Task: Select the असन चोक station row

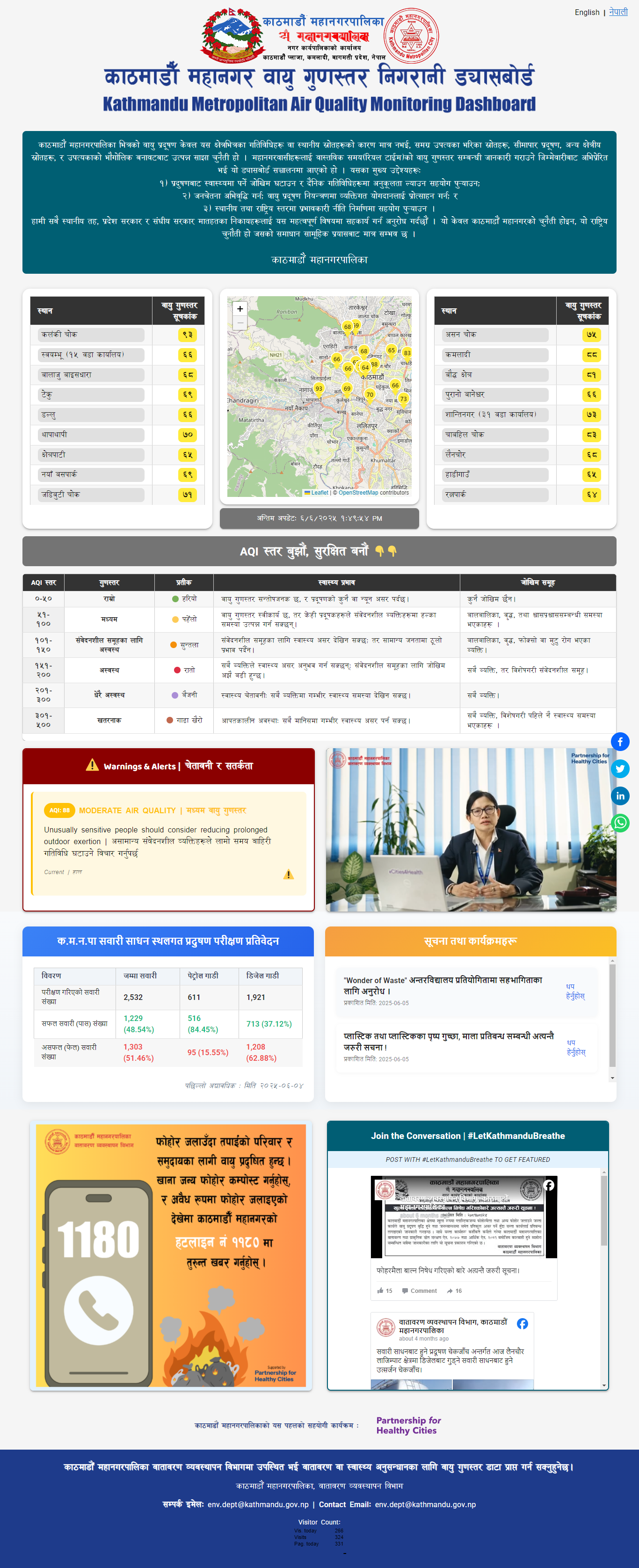Action: tap(522, 335)
